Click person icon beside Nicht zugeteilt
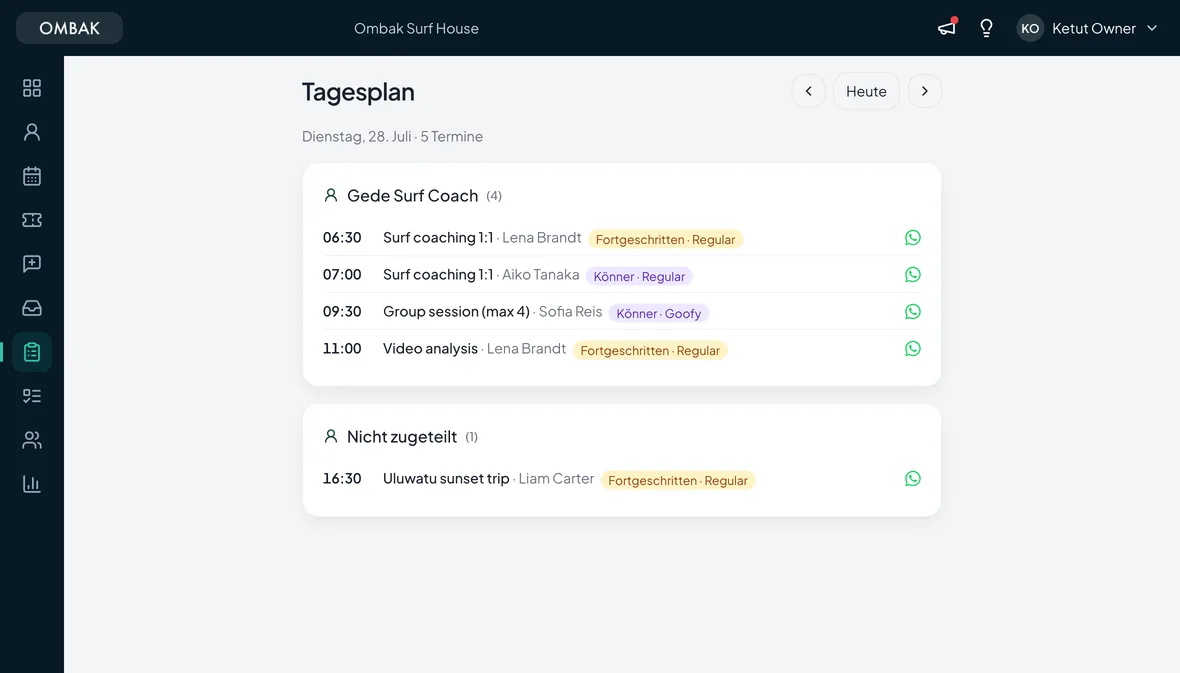Image resolution: width=1180 pixels, height=673 pixels. [330, 436]
